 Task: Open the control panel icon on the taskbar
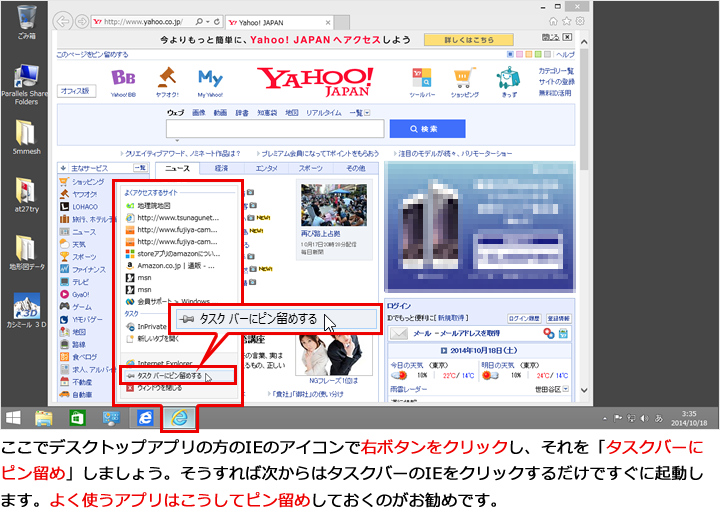[x=111, y=418]
